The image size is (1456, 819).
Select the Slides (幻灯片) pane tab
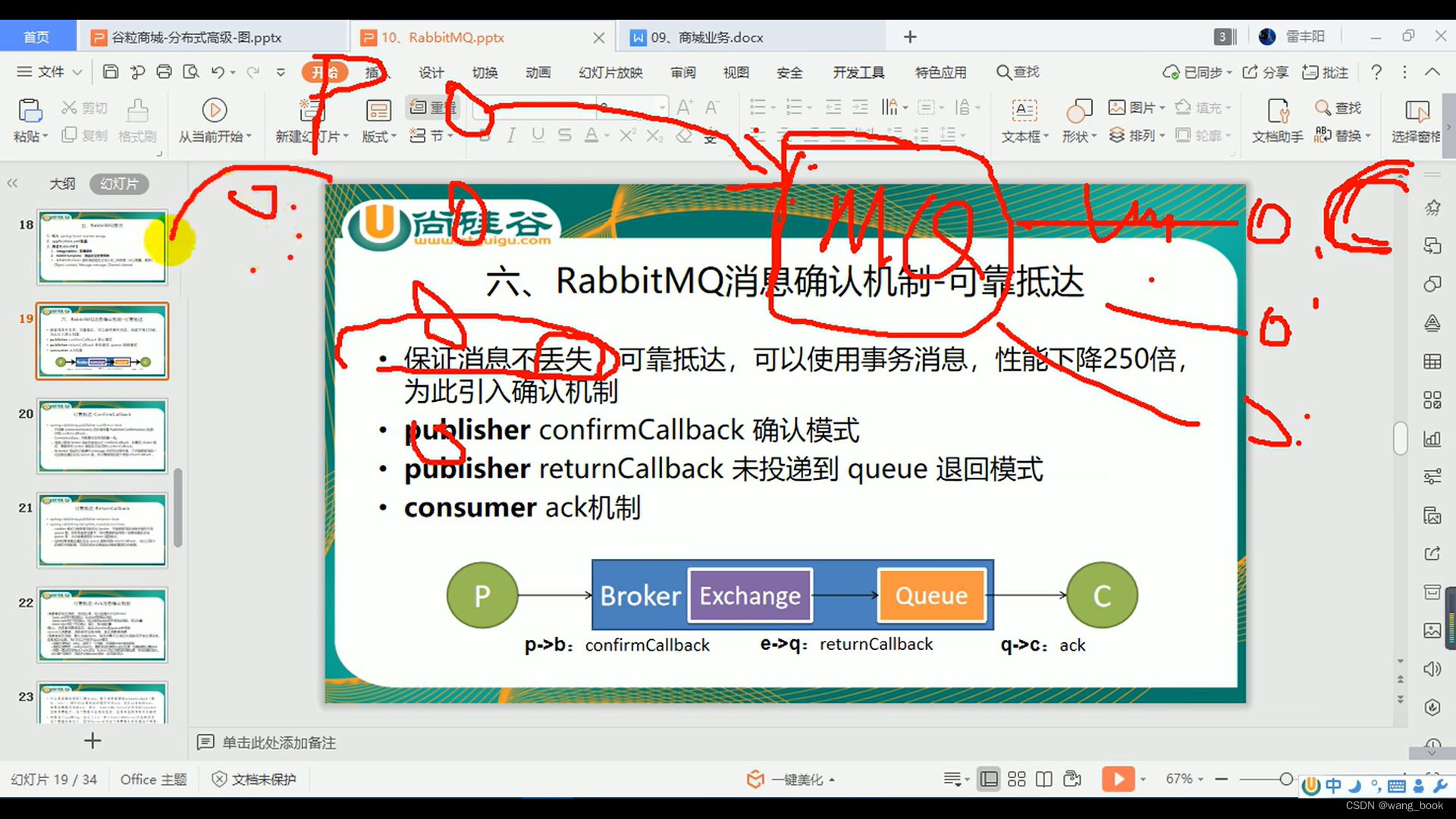click(x=119, y=184)
